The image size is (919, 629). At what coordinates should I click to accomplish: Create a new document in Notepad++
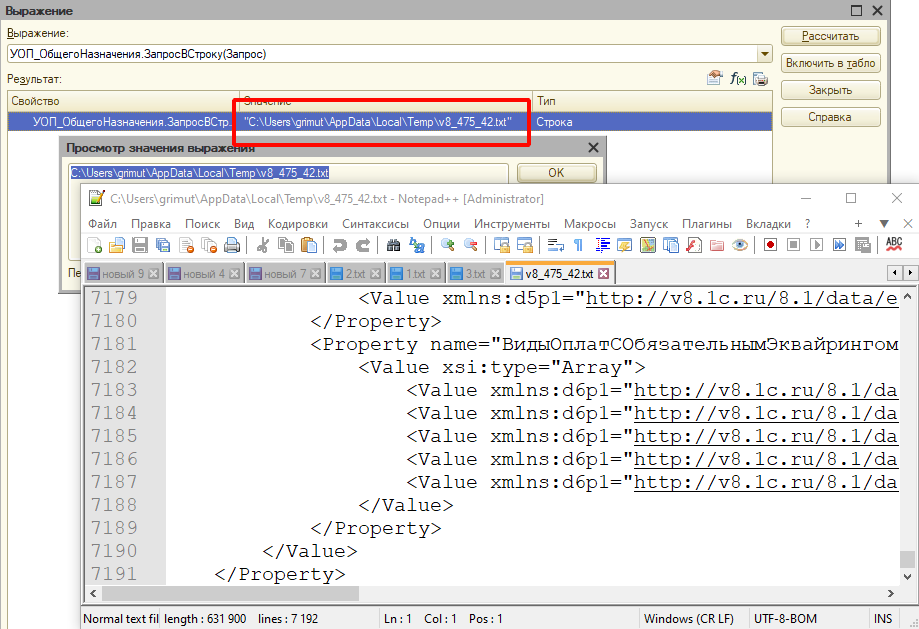94,244
